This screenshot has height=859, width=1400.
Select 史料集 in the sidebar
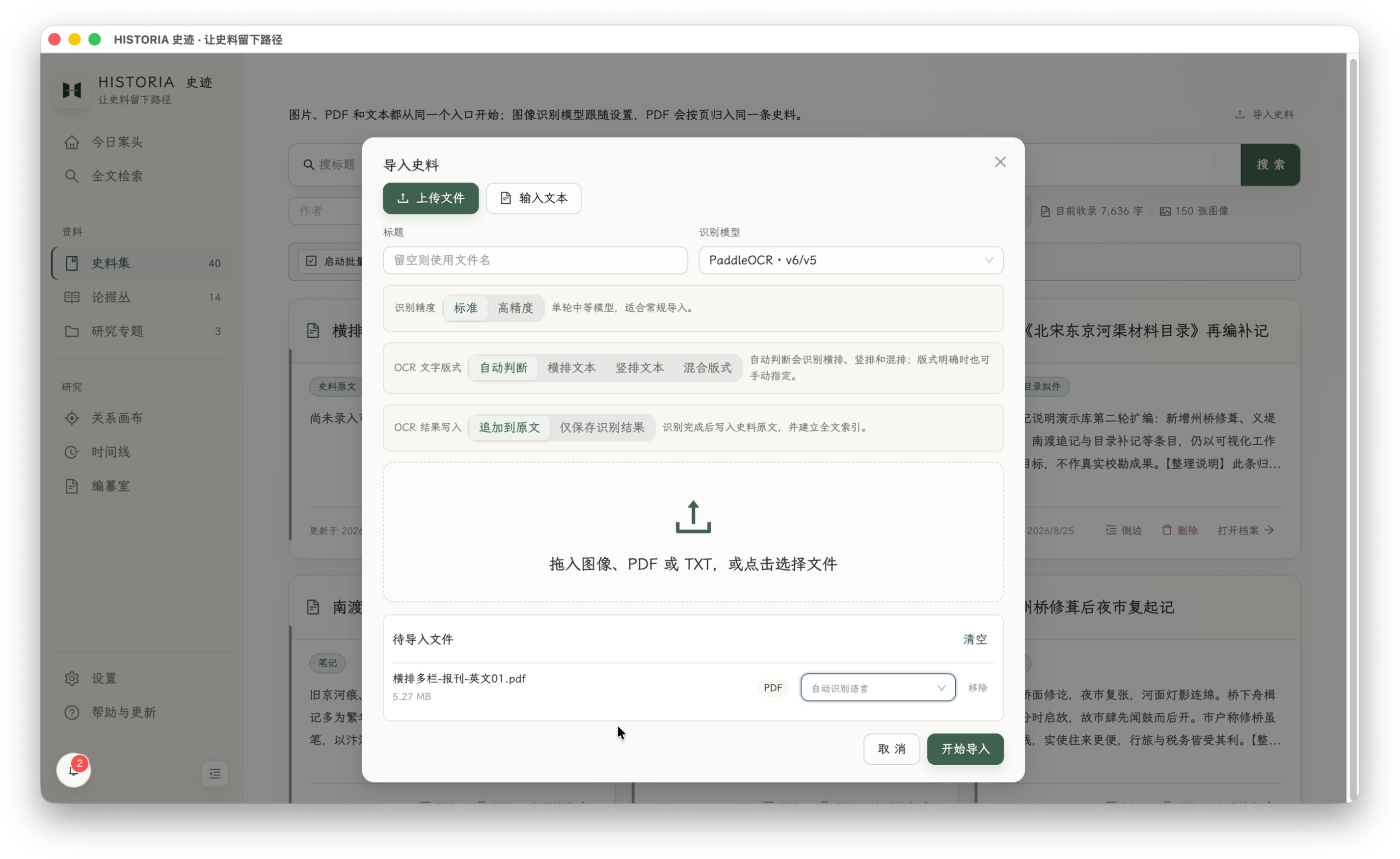pos(142,263)
